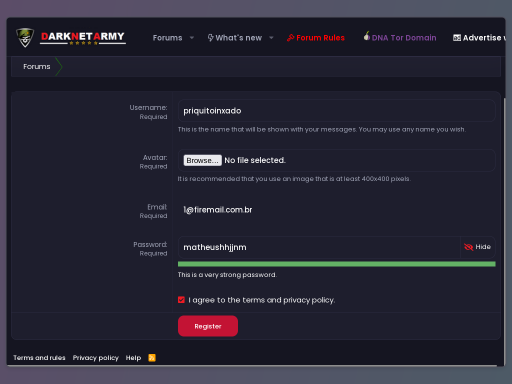Click the crossed-eye icon in password field
The width and height of the screenshot is (512, 384).
coord(468,247)
